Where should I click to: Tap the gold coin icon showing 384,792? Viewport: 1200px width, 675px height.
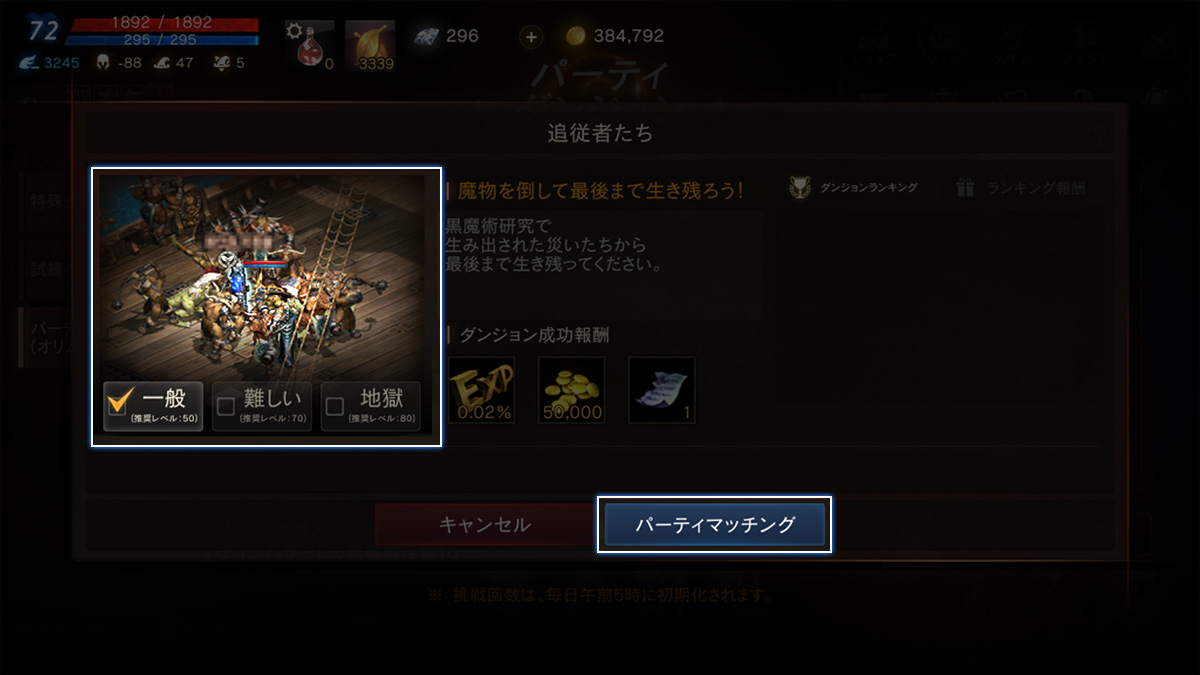(x=575, y=36)
